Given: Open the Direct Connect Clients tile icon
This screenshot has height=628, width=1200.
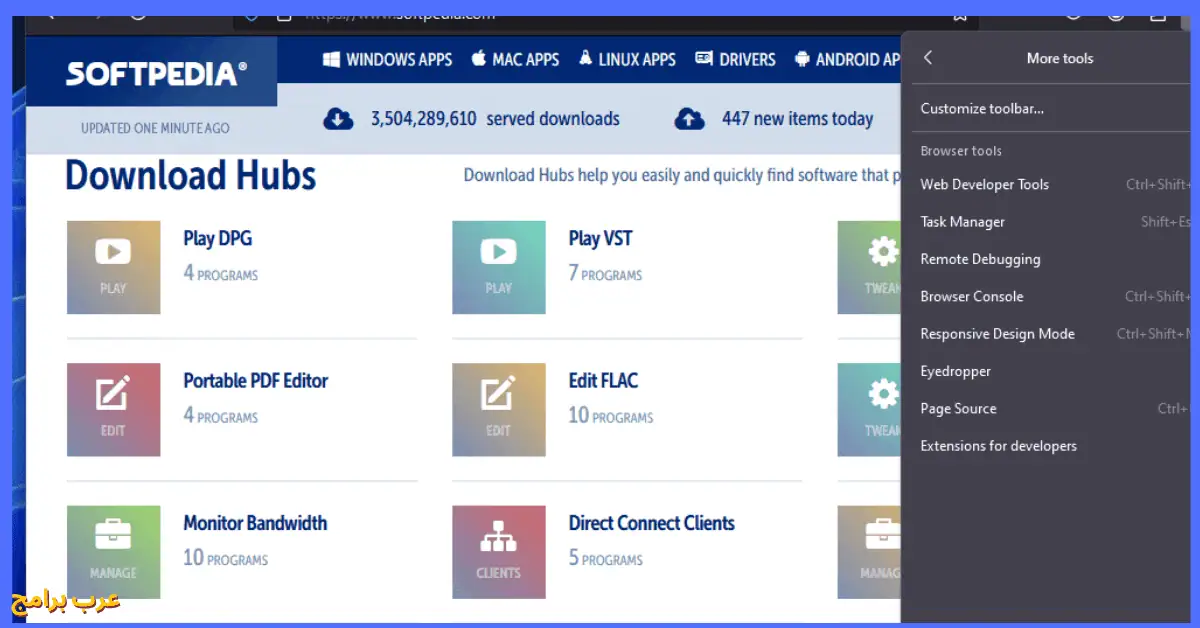Looking at the screenshot, I should 499,552.
